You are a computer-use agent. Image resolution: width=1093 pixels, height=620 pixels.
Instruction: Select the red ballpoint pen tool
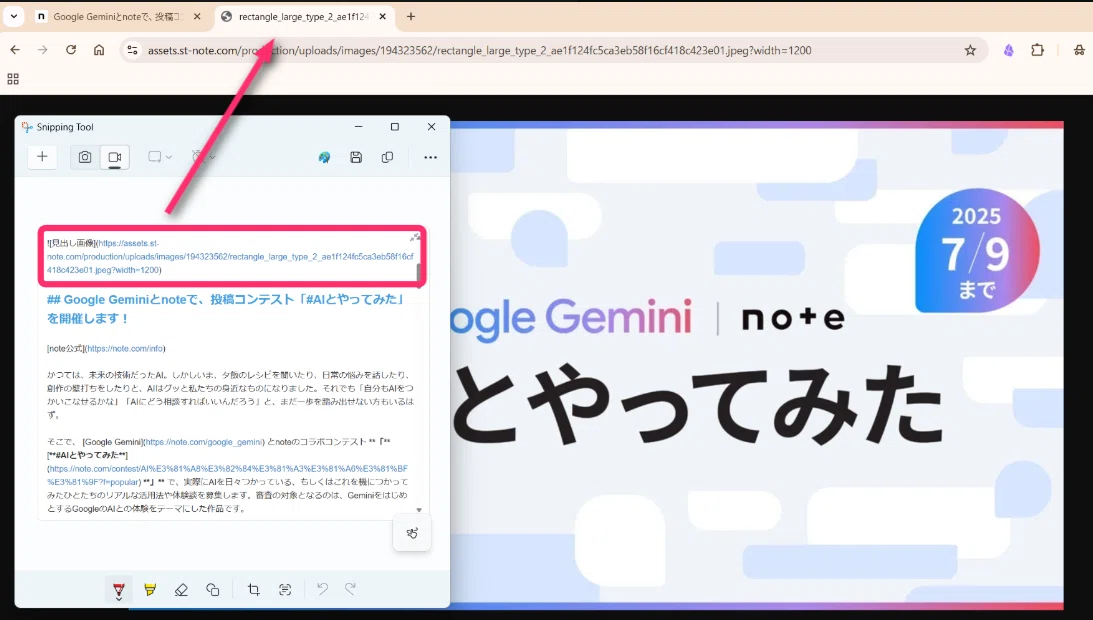click(x=119, y=590)
